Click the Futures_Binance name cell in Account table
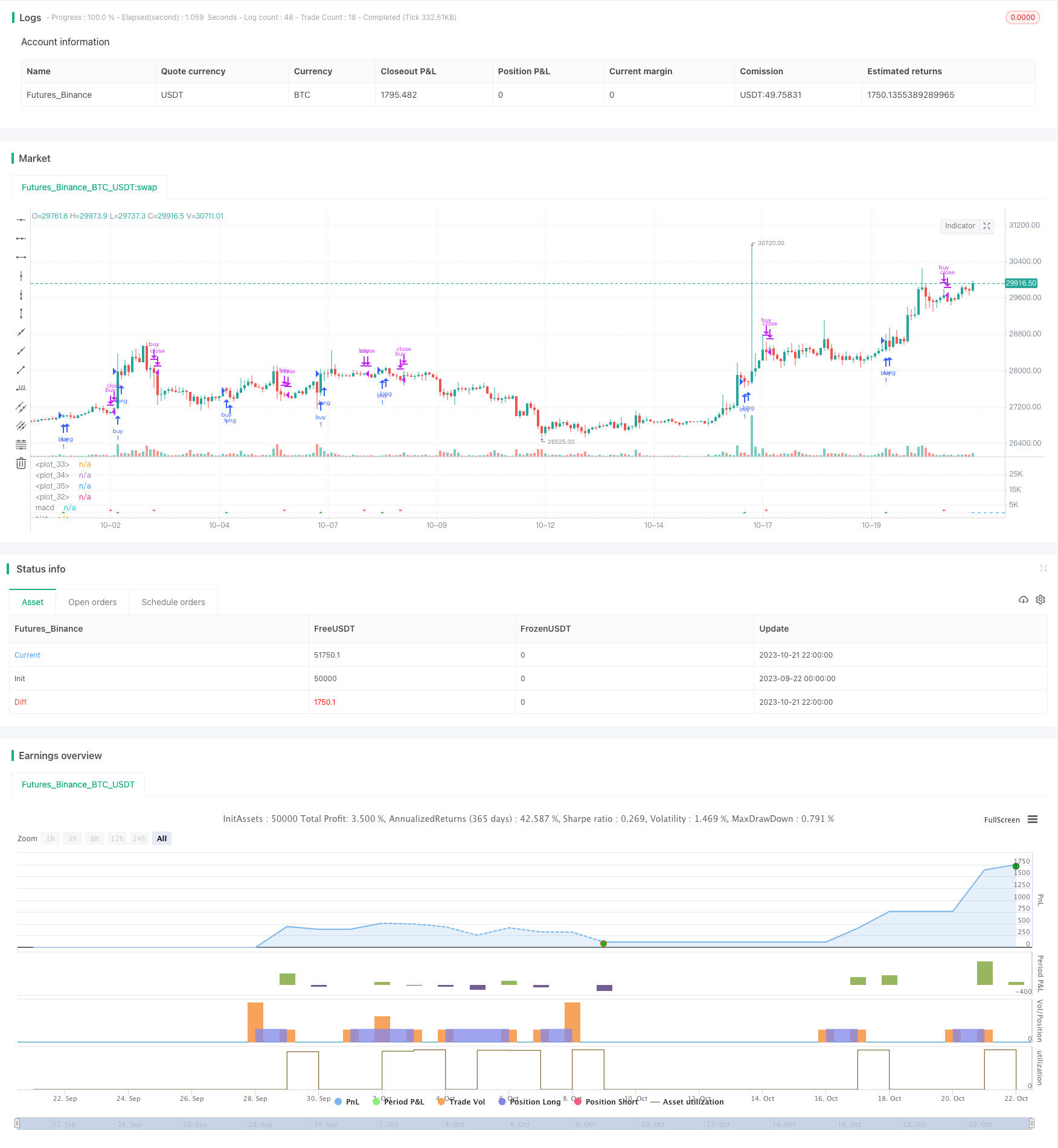 tap(59, 95)
